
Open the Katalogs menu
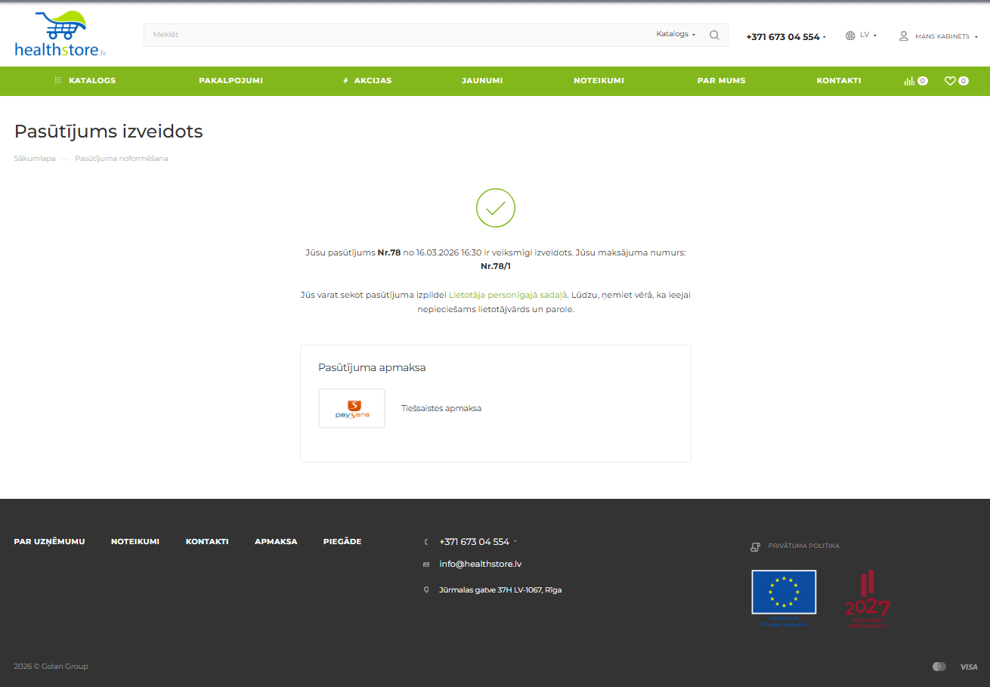[92, 81]
